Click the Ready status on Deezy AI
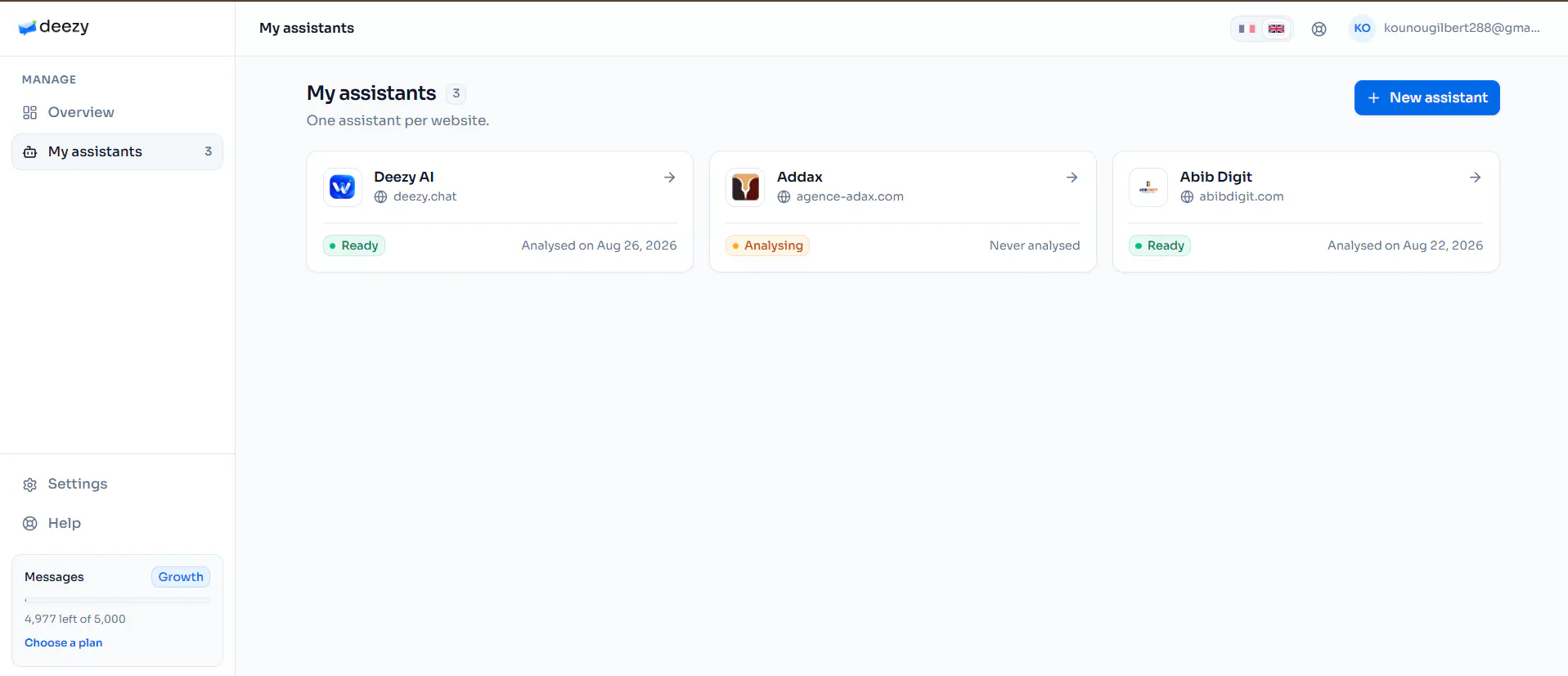Viewport: 1568px width, 676px height. click(x=354, y=246)
